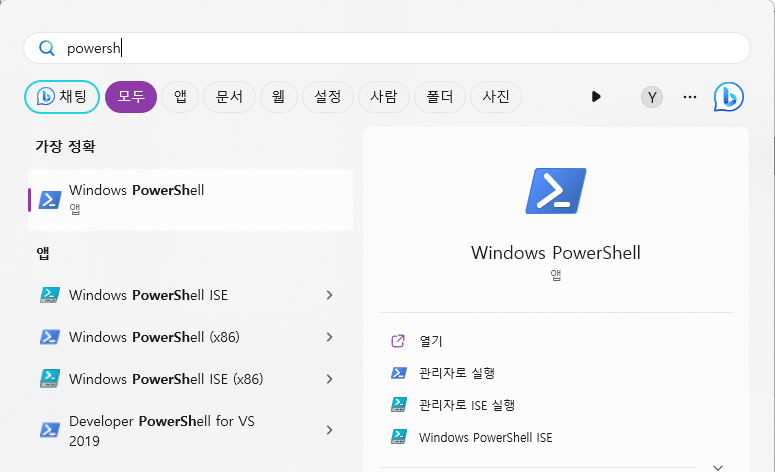Expand Windows PowerShell (x86) chevron

tap(330, 337)
